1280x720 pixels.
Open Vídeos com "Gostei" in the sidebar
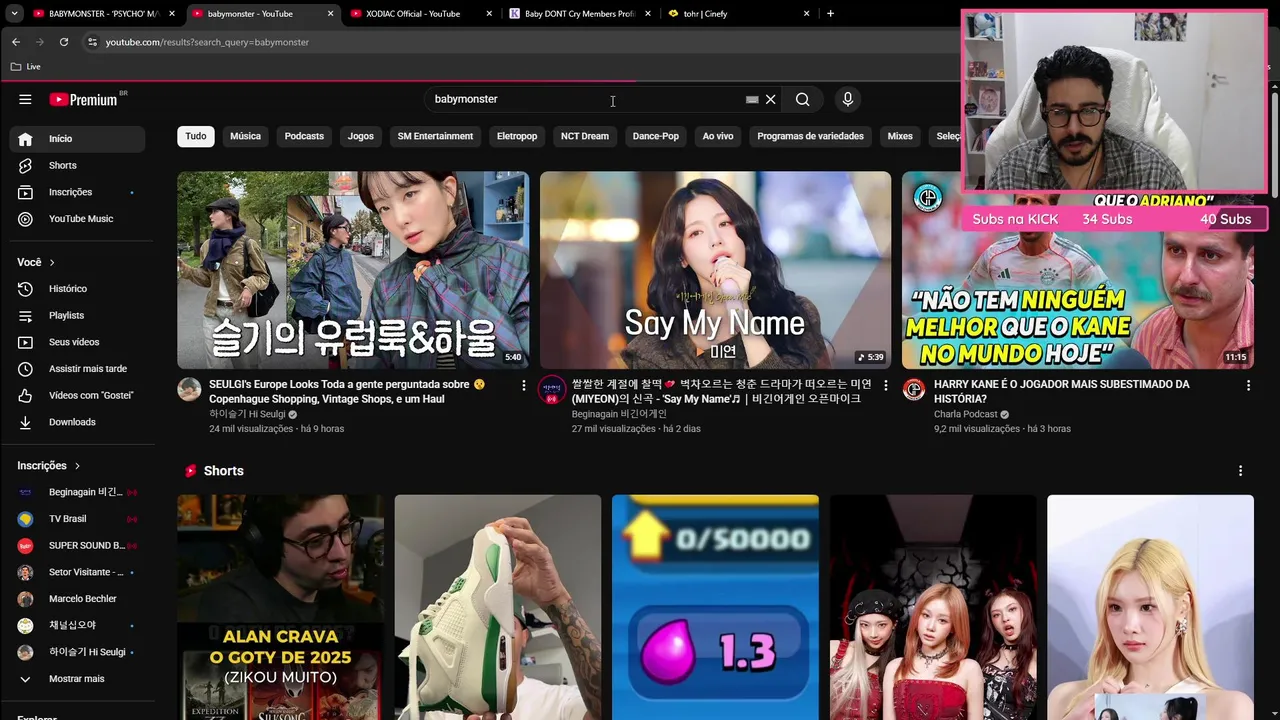click(x=77, y=395)
